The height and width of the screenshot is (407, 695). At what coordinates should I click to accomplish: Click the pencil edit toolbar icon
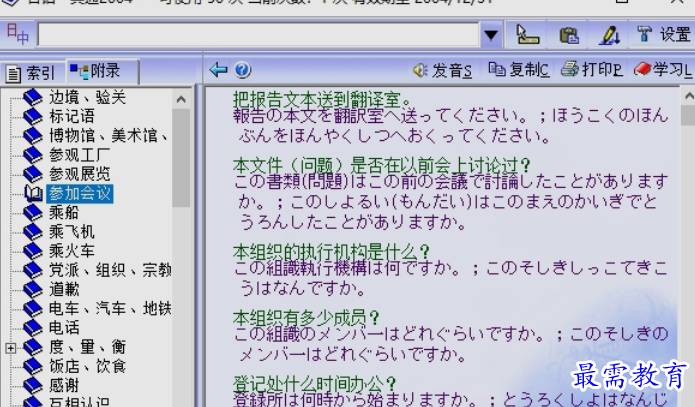pyautogui.click(x=609, y=35)
